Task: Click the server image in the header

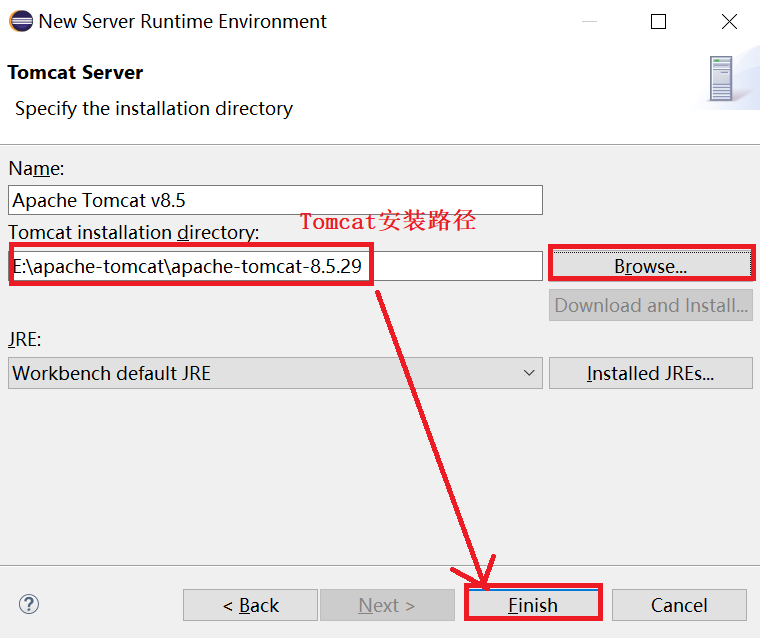Action: coord(721,79)
